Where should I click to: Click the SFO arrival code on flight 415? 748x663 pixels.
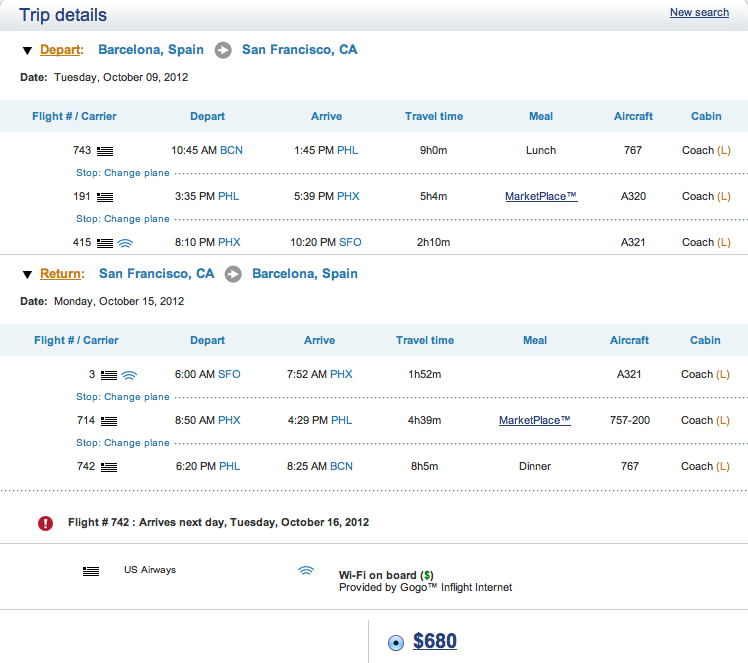coord(348,242)
